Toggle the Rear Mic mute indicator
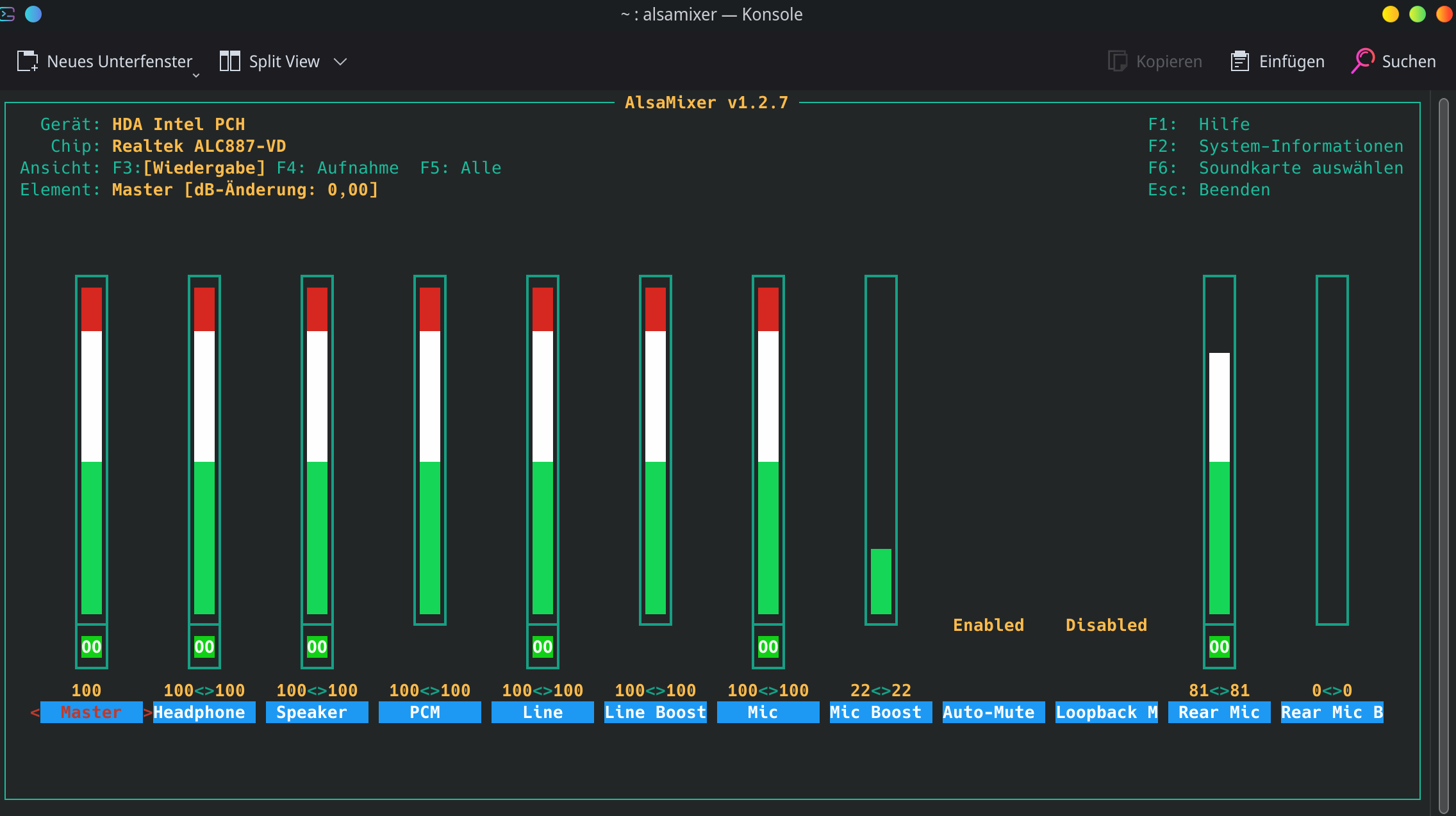The width and height of the screenshot is (1456, 816). pos(1220,647)
